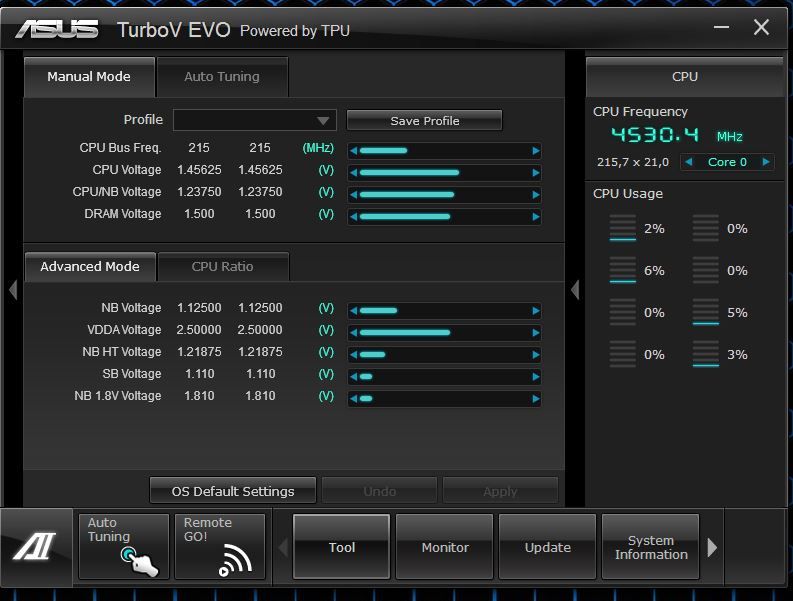The width and height of the screenshot is (793, 601).
Task: Increase CPU Voltage with right arrow
Action: click(x=536, y=173)
